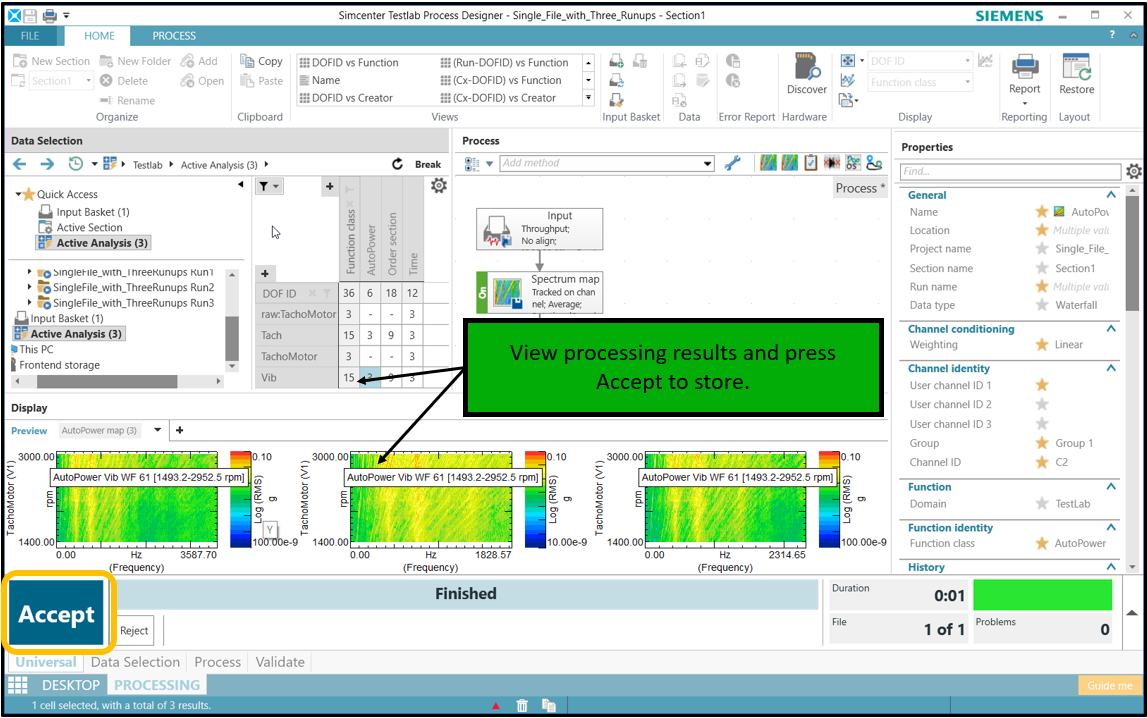Open the FILE ribbon tab
The width and height of the screenshot is (1147, 718).
coord(30,36)
